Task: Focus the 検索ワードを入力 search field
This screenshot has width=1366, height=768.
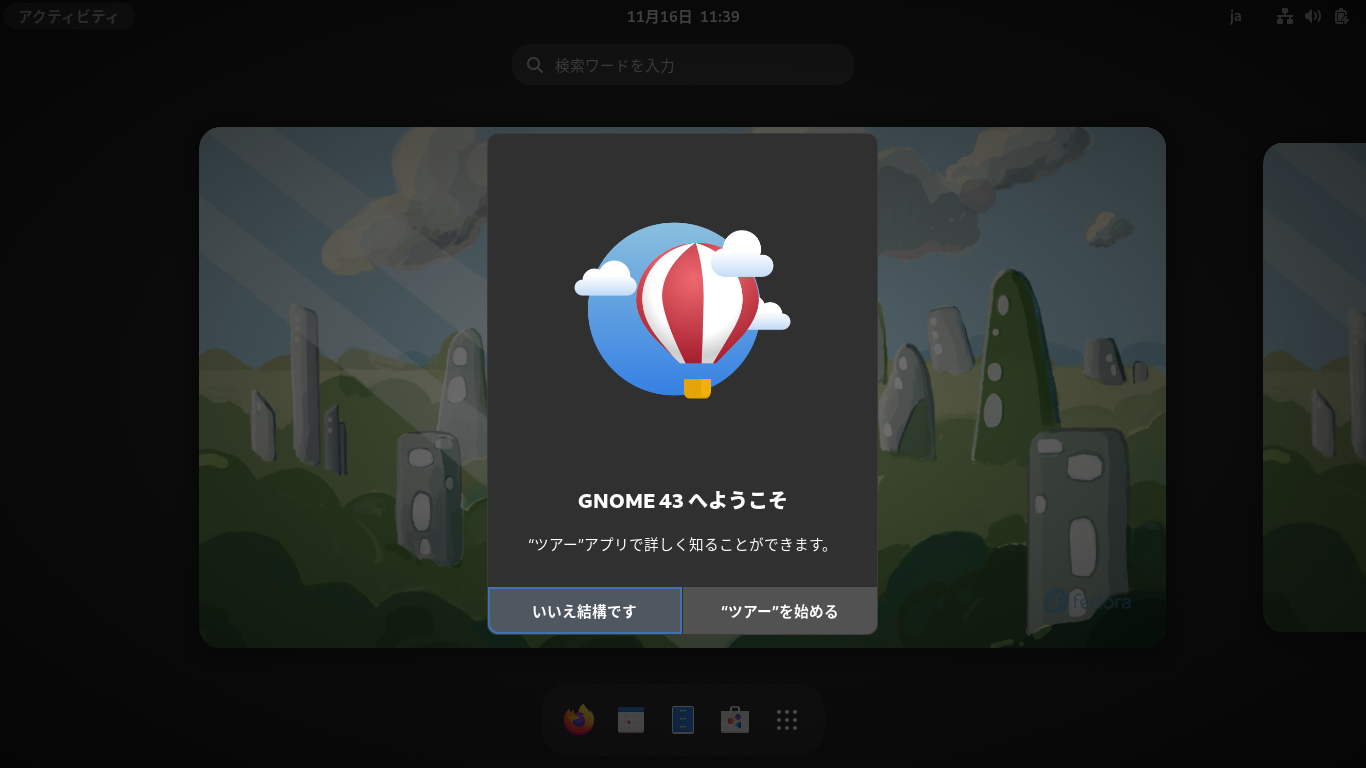Action: 683,65
